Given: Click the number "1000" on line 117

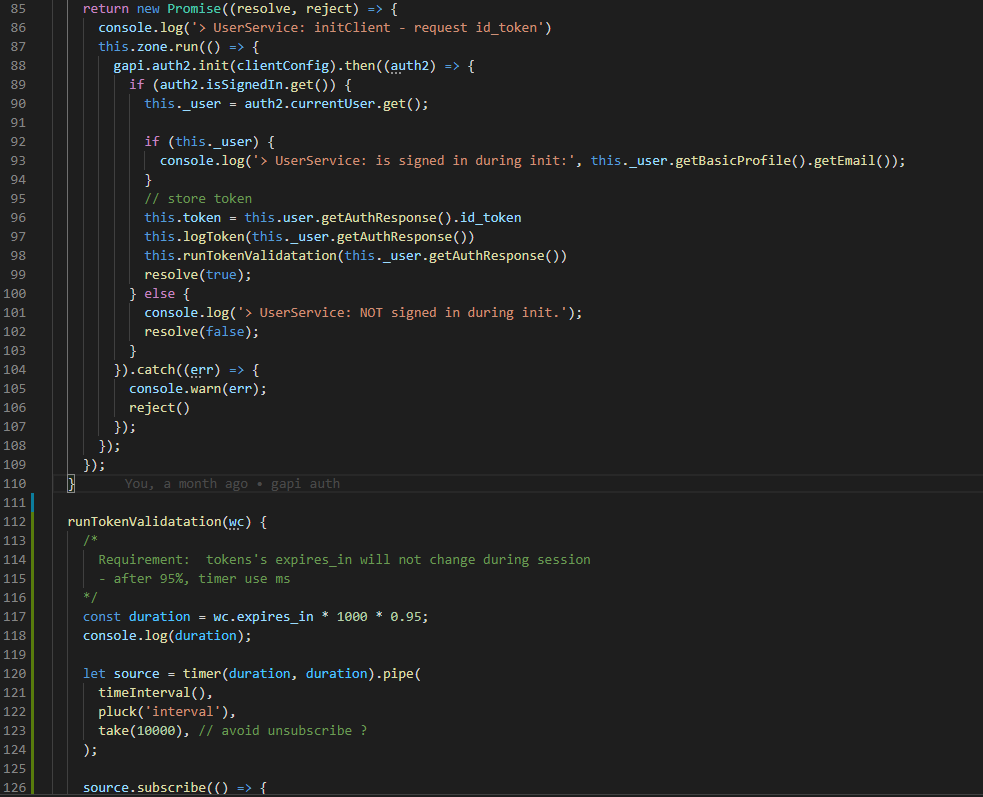Looking at the screenshot, I should 352,616.
